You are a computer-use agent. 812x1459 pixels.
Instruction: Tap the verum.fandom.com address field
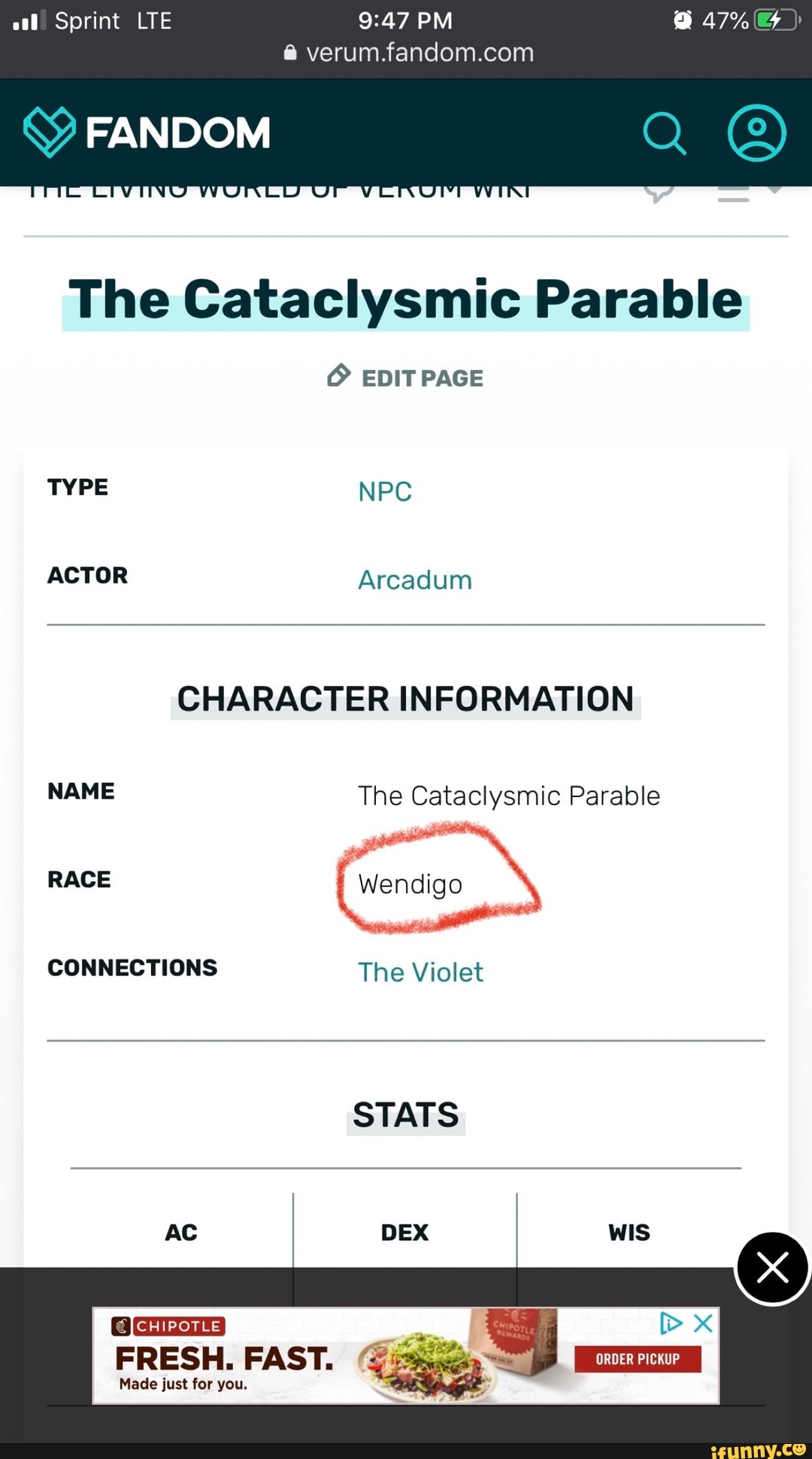point(420,53)
